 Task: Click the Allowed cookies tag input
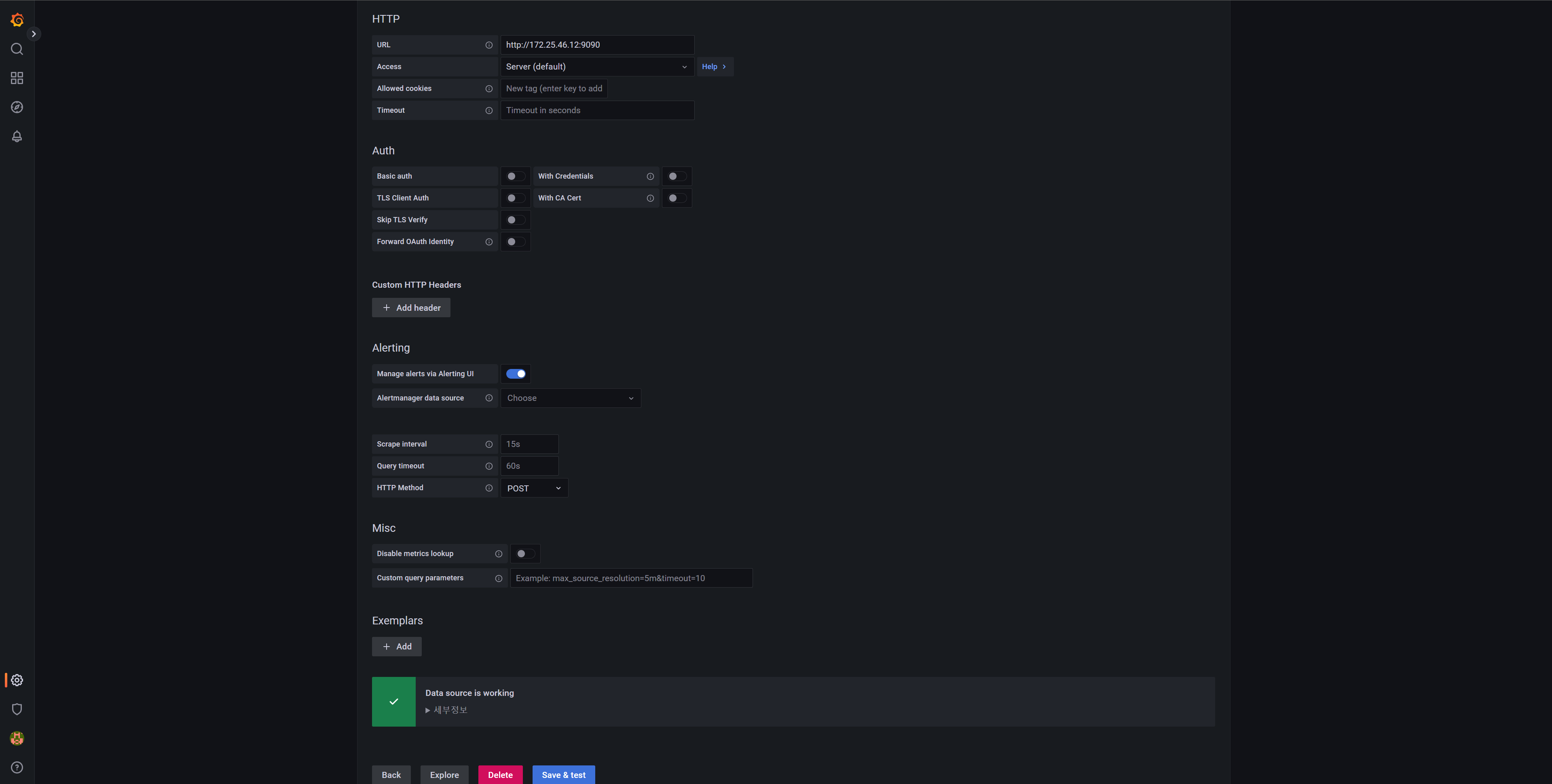[x=554, y=89]
